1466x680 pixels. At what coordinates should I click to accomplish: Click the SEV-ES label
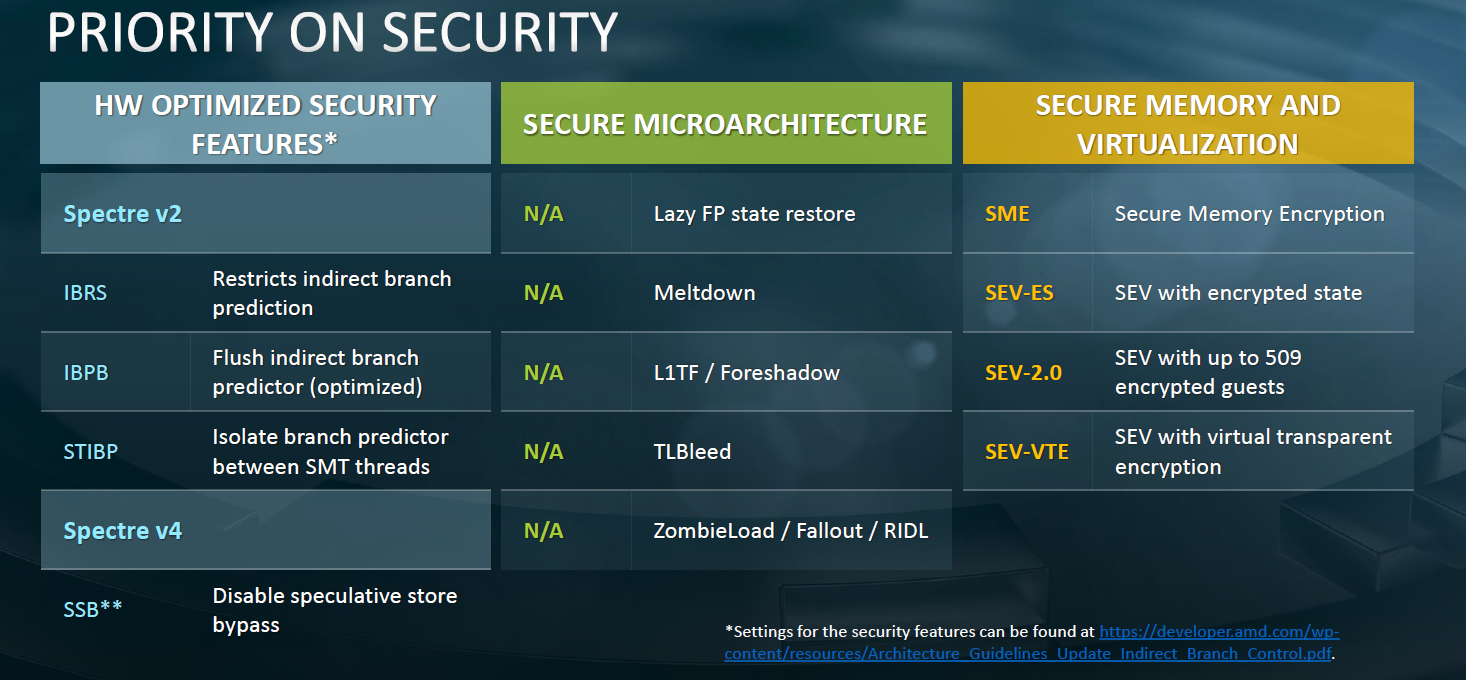[x=1019, y=293]
